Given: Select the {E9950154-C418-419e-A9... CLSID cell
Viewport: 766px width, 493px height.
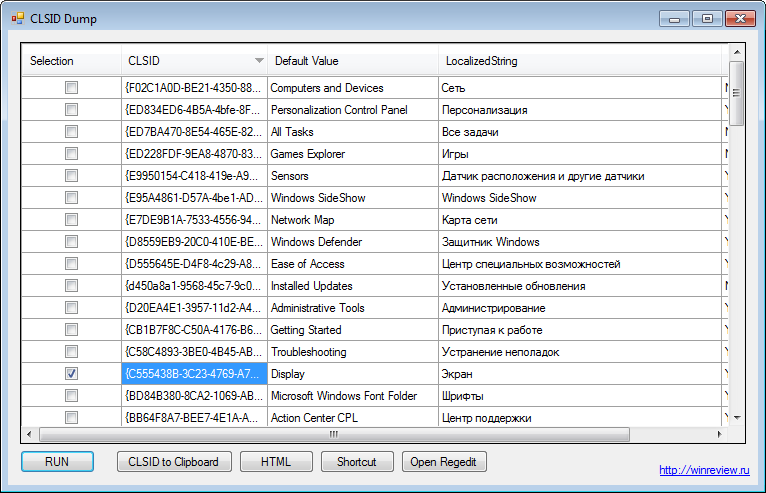Looking at the screenshot, I should (194, 176).
